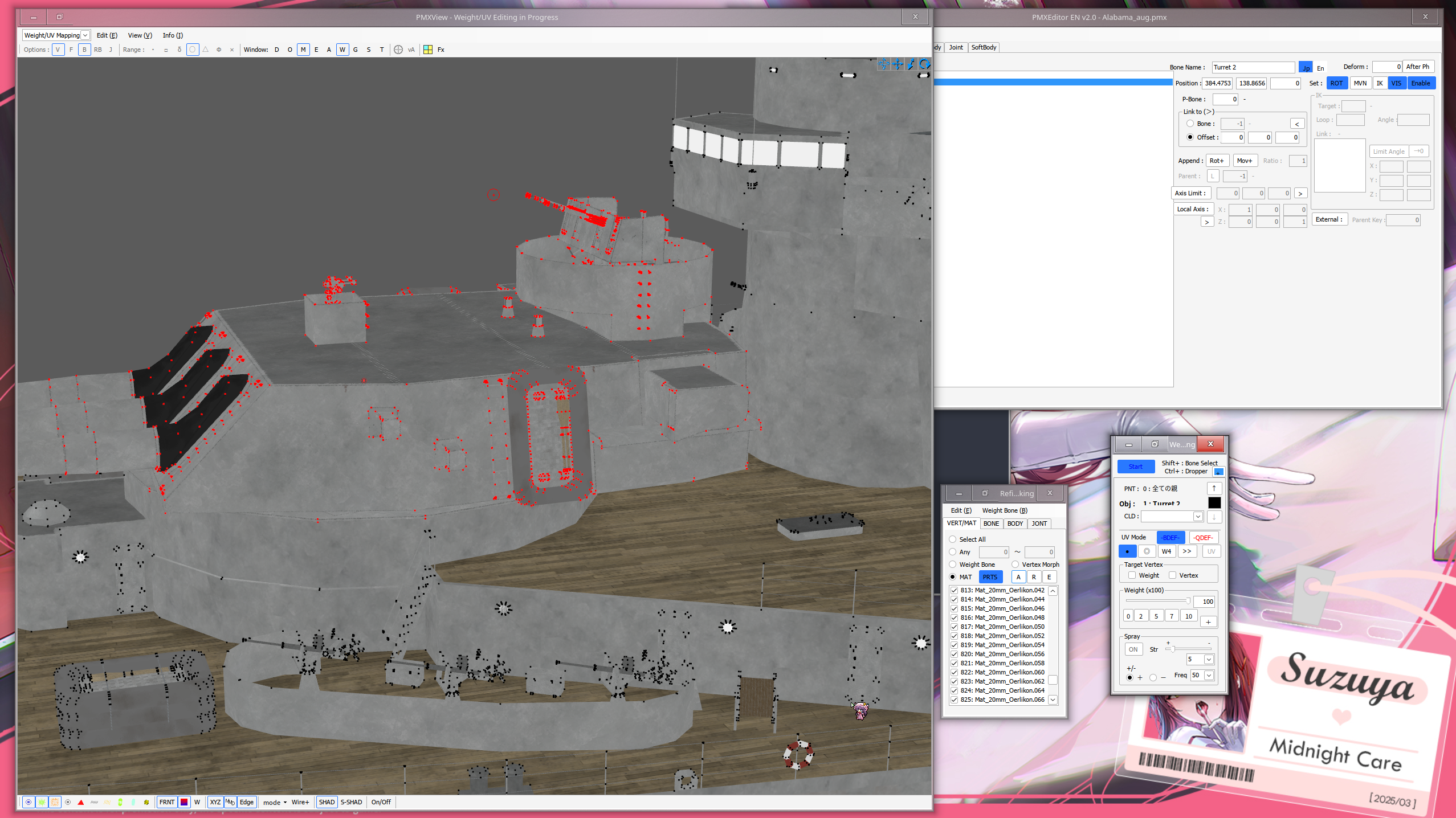Screen dimensions: 1456x818
Task: Click the down arrow button beside CLD
Action: coord(1214,517)
